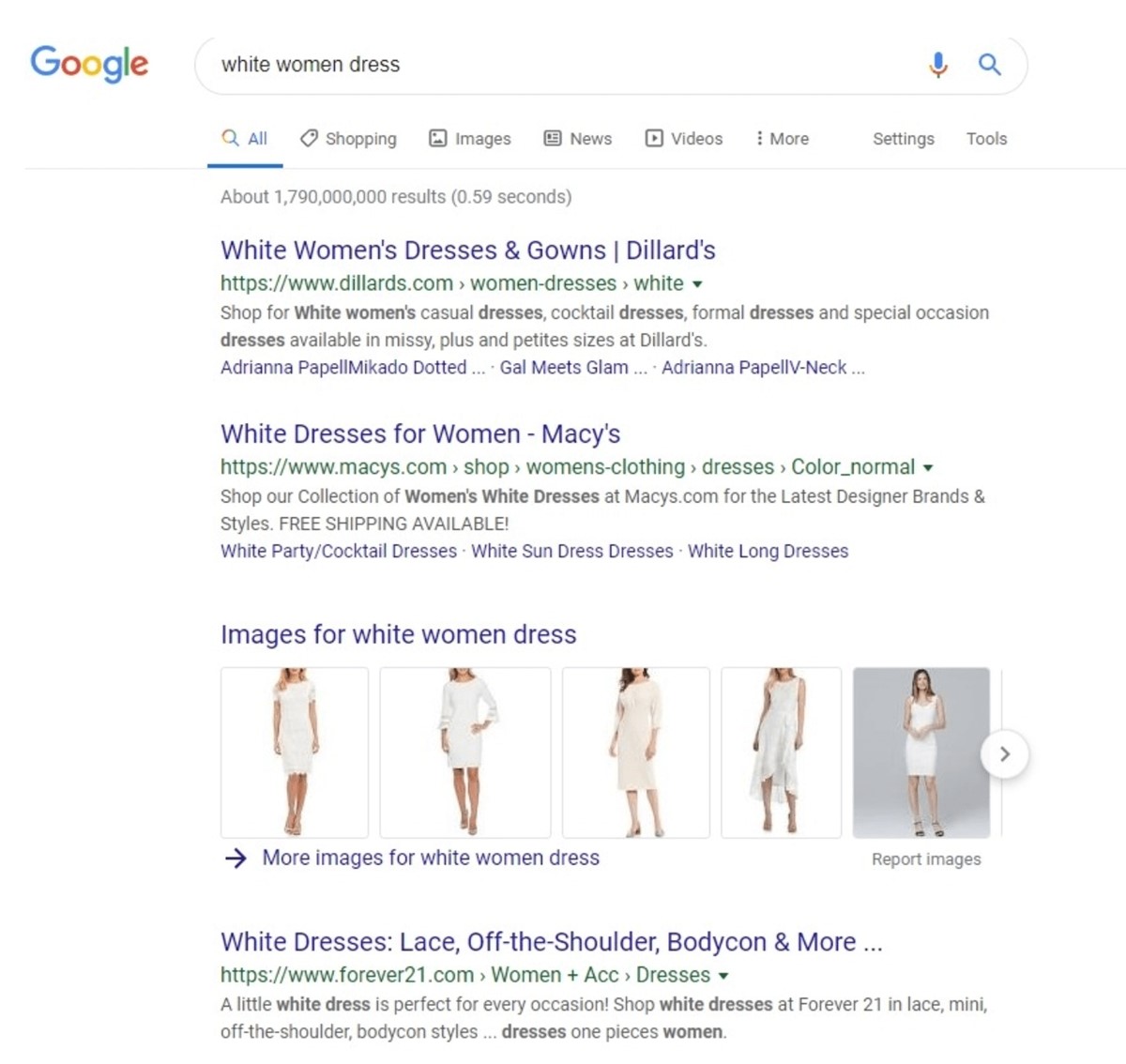
Task: Open the Videos results tab
Action: 684,139
